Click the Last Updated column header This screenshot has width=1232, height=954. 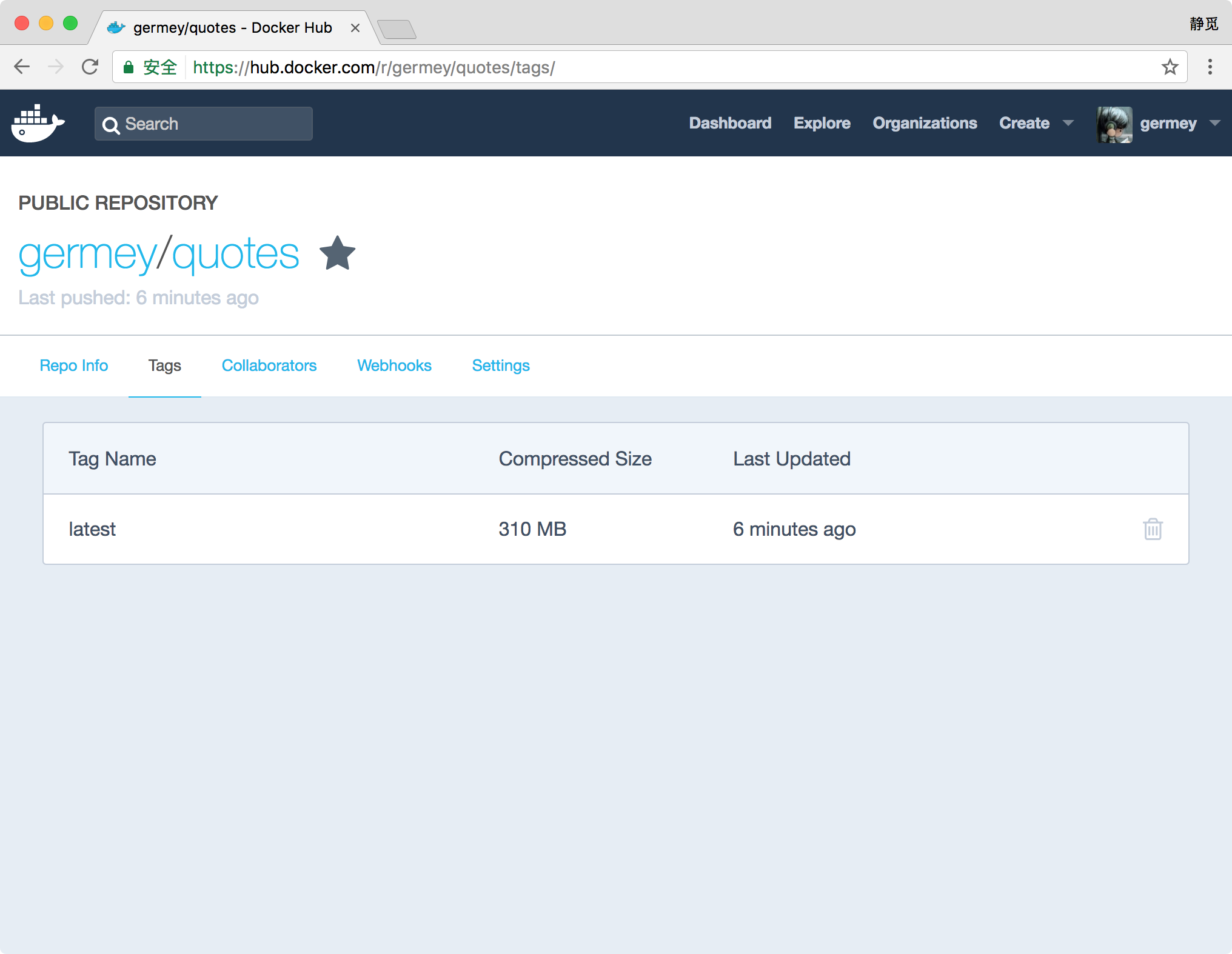791,459
